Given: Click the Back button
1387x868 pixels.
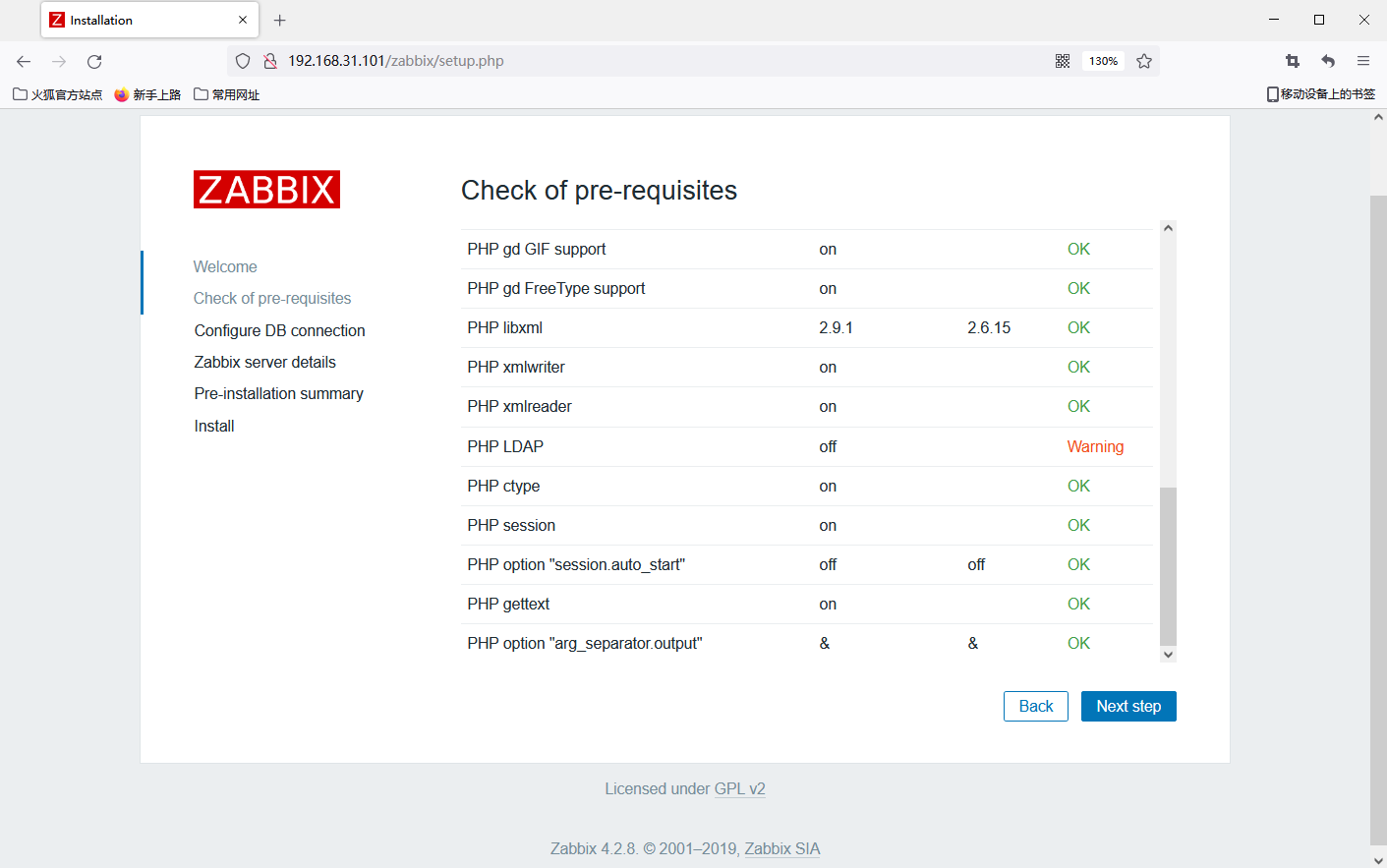Looking at the screenshot, I should pos(1035,706).
